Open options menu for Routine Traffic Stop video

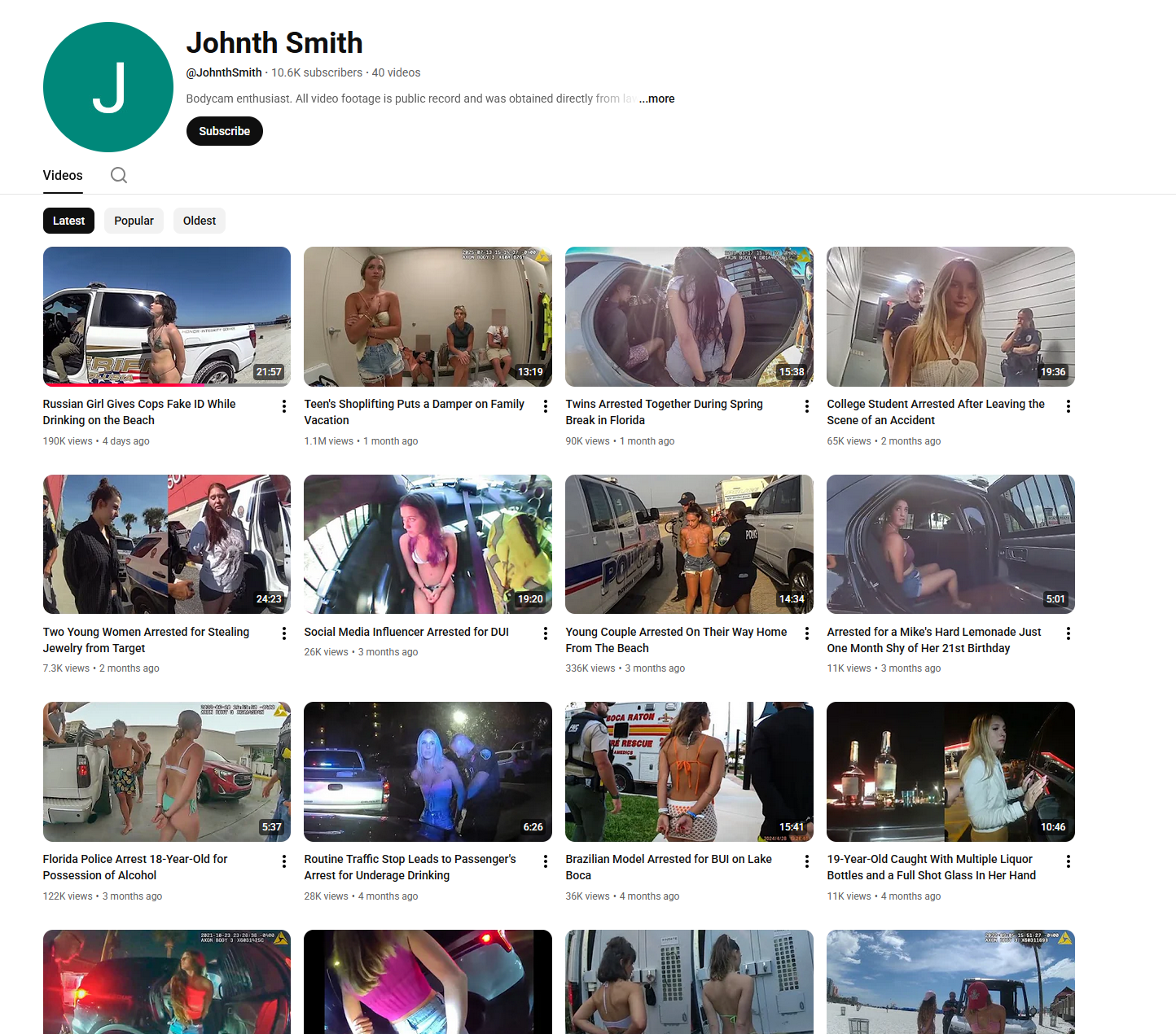tap(545, 861)
